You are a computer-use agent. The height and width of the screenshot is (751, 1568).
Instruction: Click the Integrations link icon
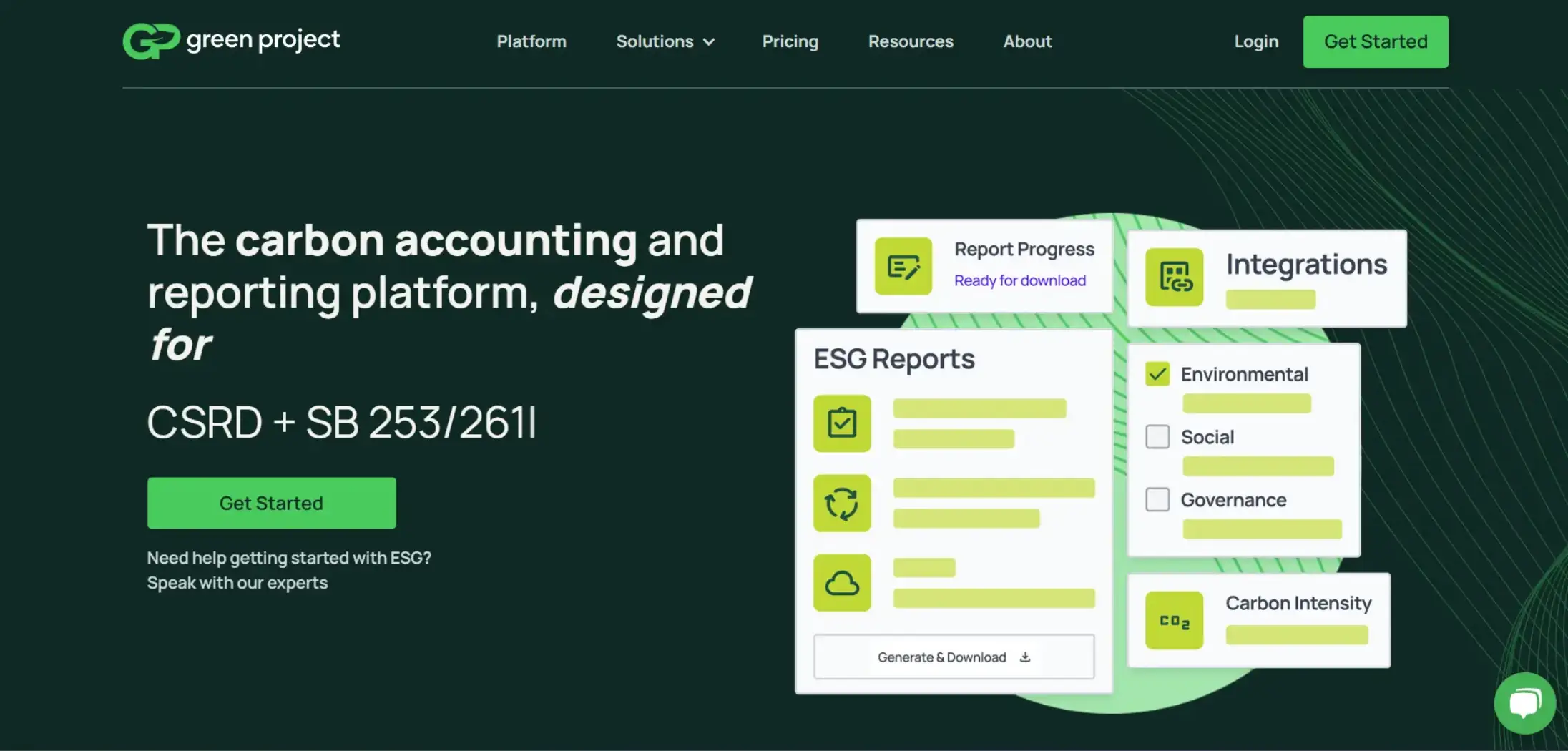1175,277
